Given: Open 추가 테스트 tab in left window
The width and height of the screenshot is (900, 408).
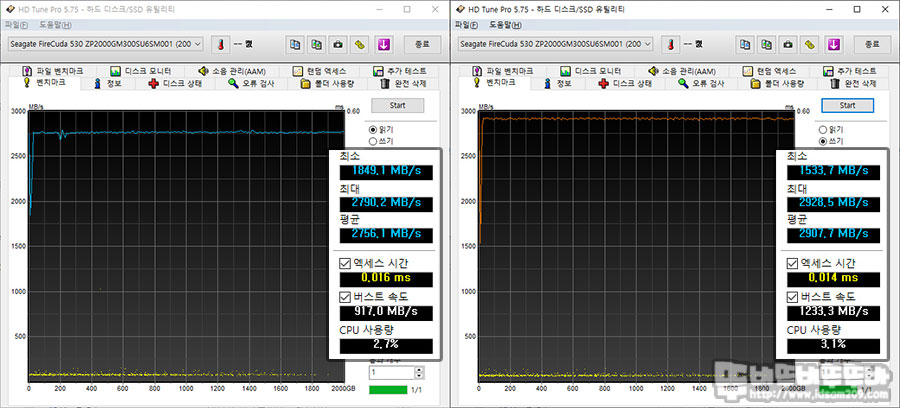Looking at the screenshot, I should click(x=399, y=71).
